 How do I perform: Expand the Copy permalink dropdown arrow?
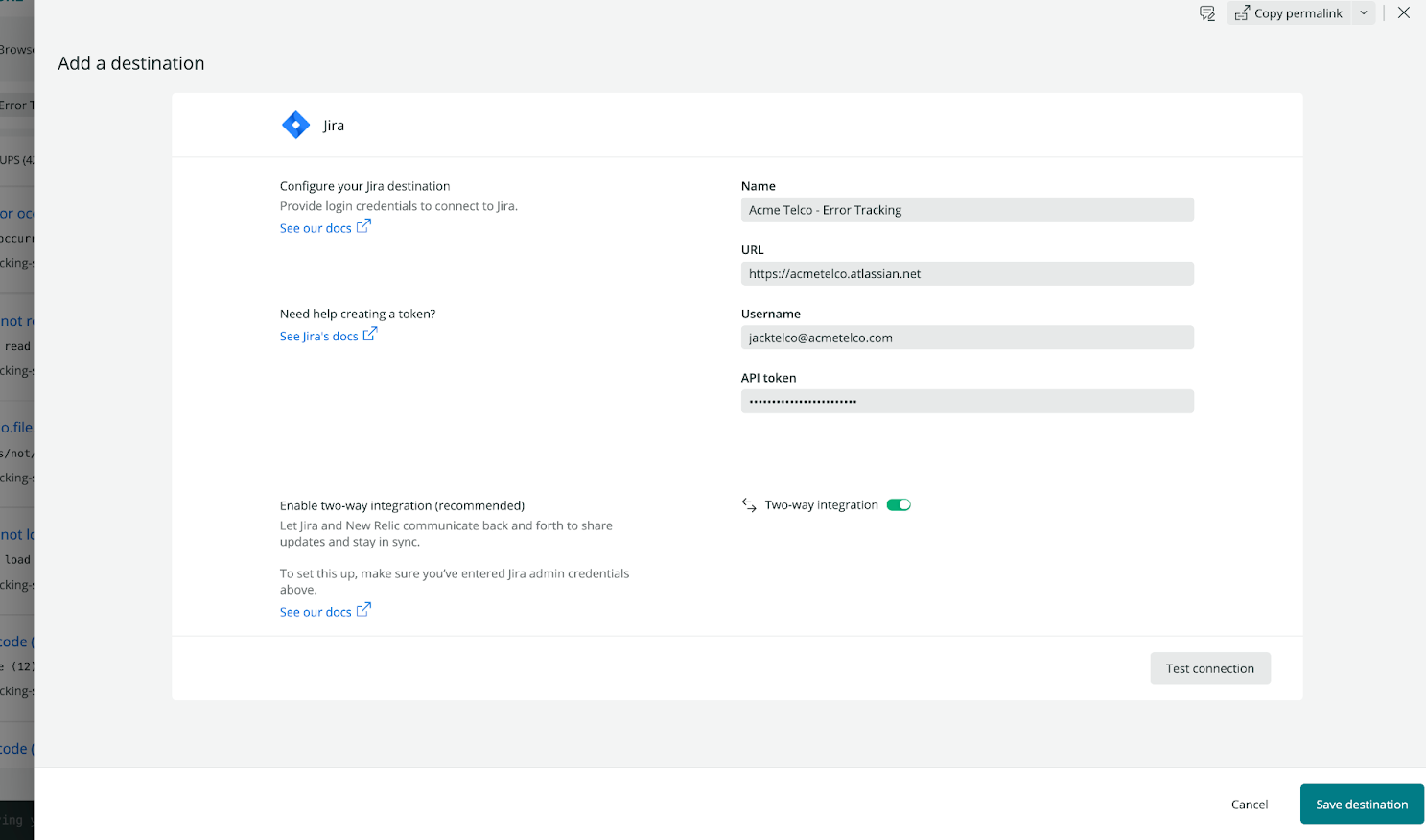1364,13
